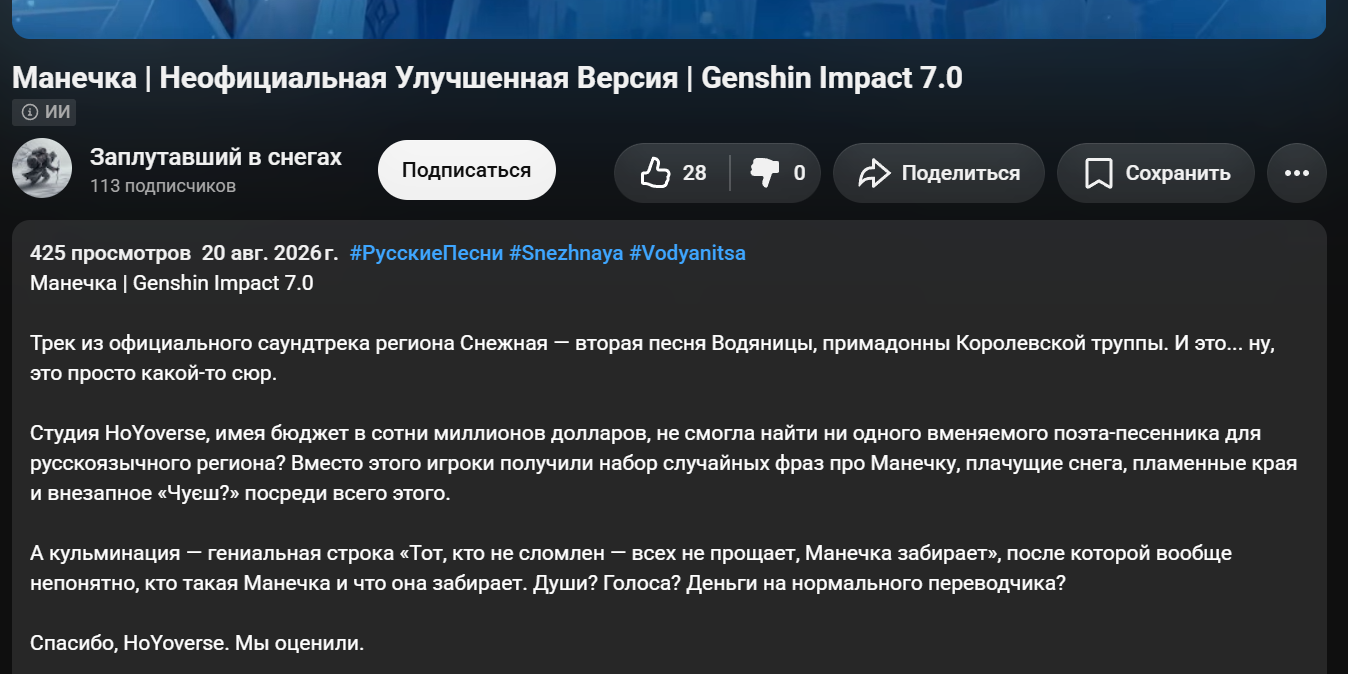Click the Сохранить button label
This screenshot has width=1348, height=674.
click(1178, 173)
